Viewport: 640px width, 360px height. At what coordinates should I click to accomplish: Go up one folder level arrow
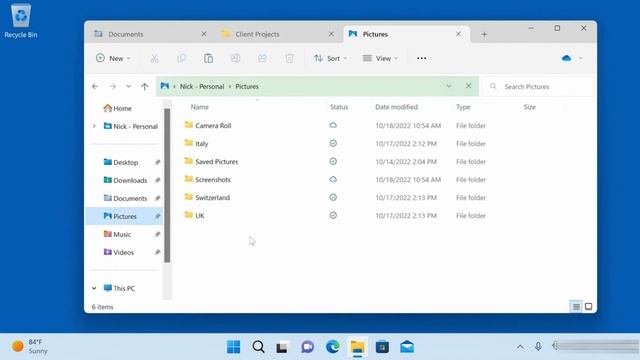tap(144, 87)
